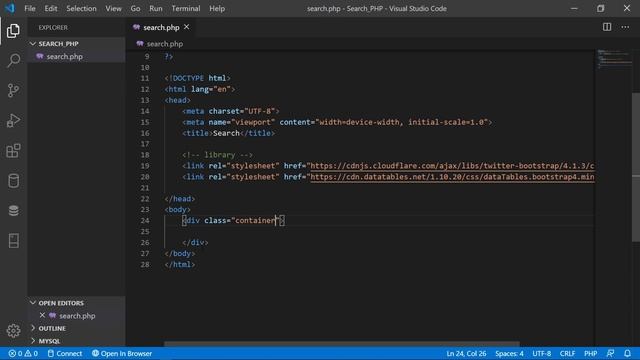Open the Go menu
The image size is (640, 360).
(x=135, y=8)
